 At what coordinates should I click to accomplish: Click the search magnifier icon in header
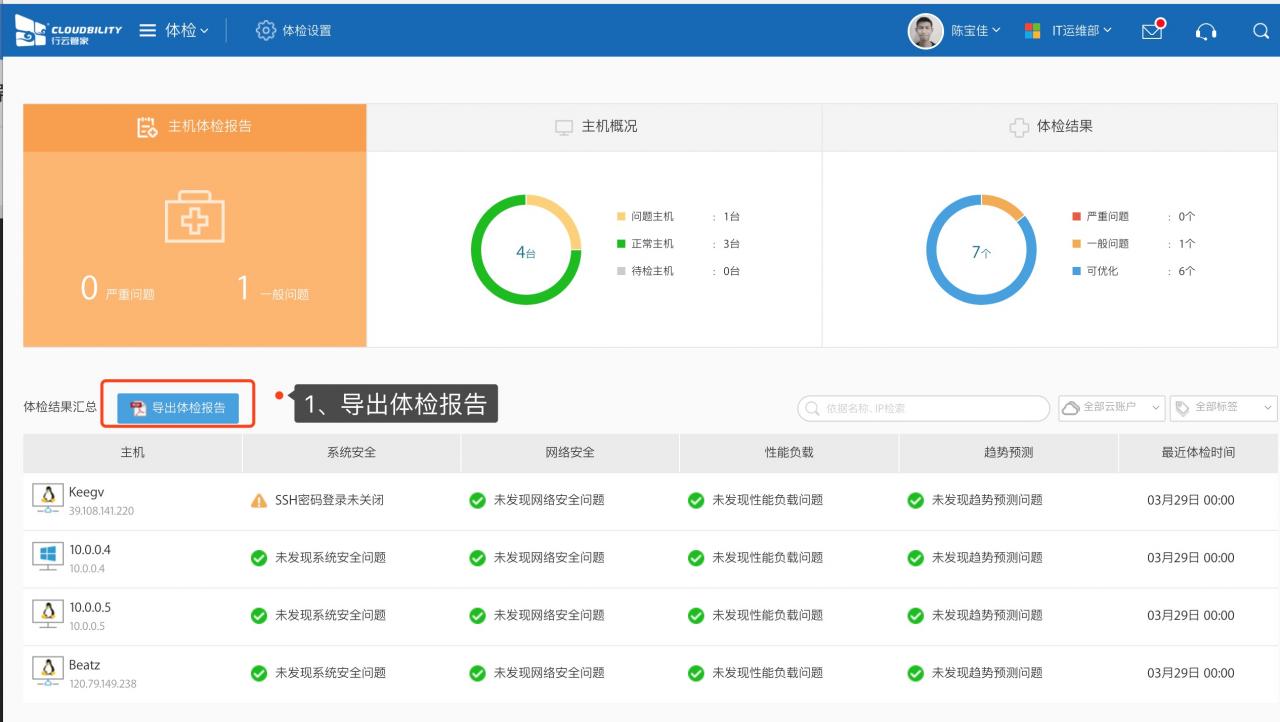coord(1260,31)
